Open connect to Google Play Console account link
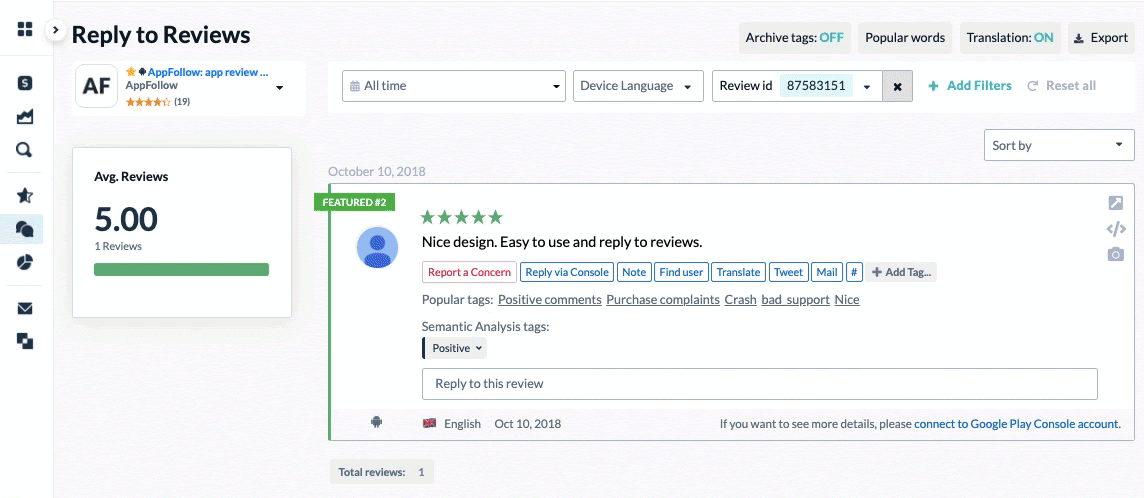Image resolution: width=1144 pixels, height=498 pixels. coord(1016,423)
